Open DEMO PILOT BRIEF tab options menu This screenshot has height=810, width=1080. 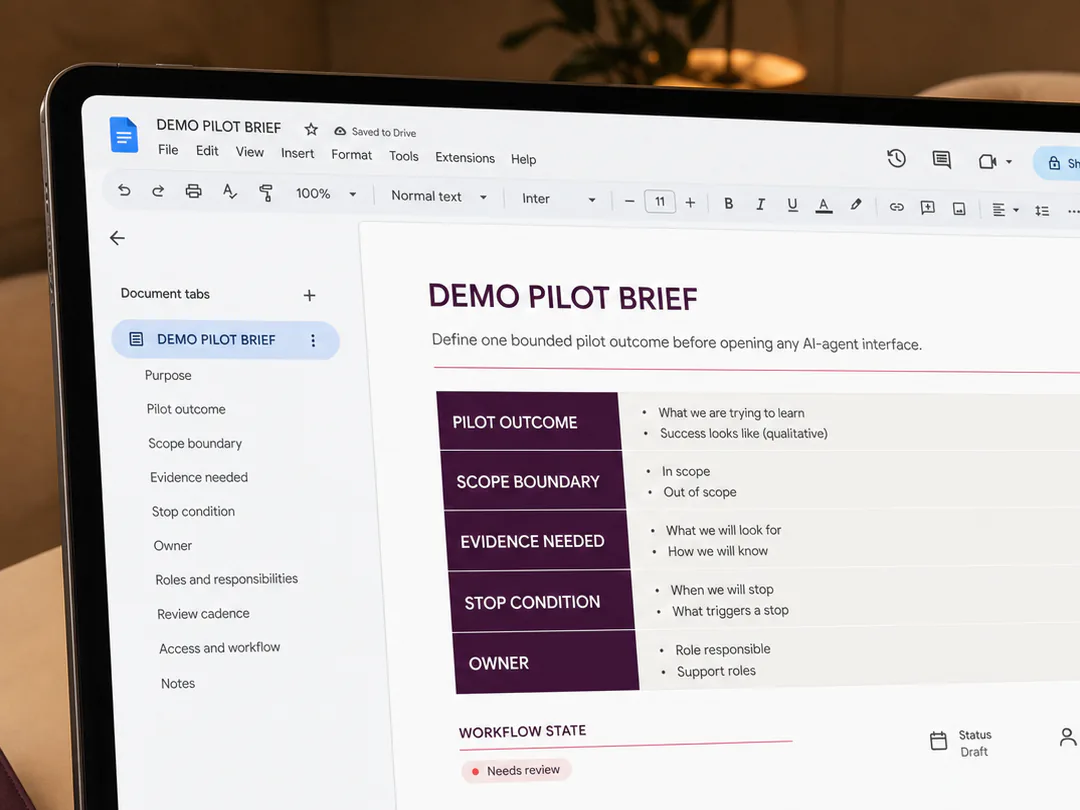pos(313,340)
